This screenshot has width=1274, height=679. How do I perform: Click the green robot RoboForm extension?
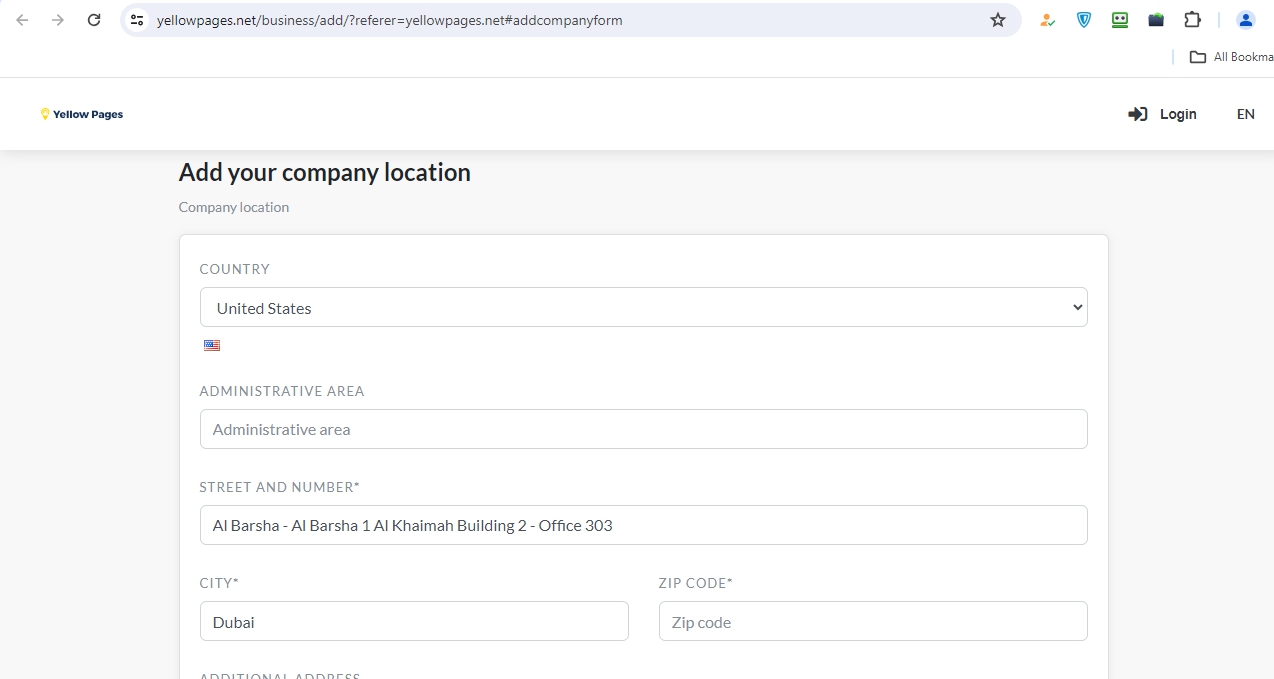pos(1120,20)
